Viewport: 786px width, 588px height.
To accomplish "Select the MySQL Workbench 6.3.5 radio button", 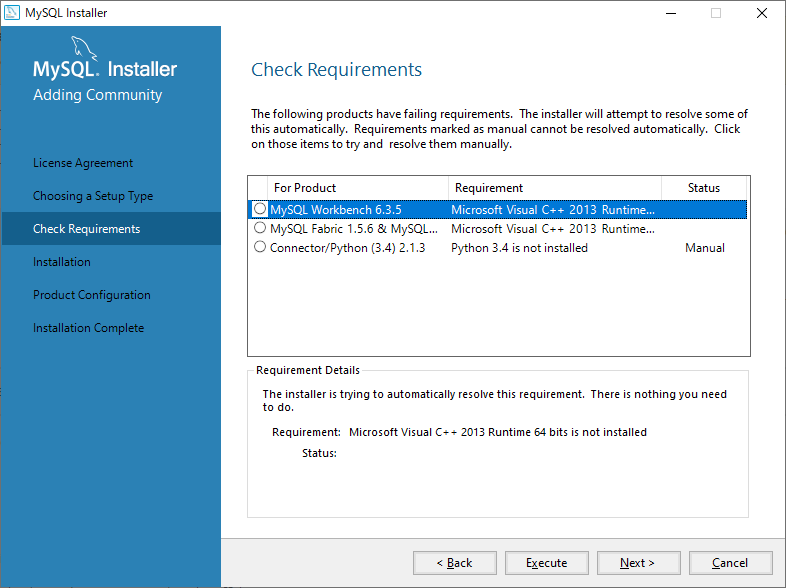I will point(260,210).
